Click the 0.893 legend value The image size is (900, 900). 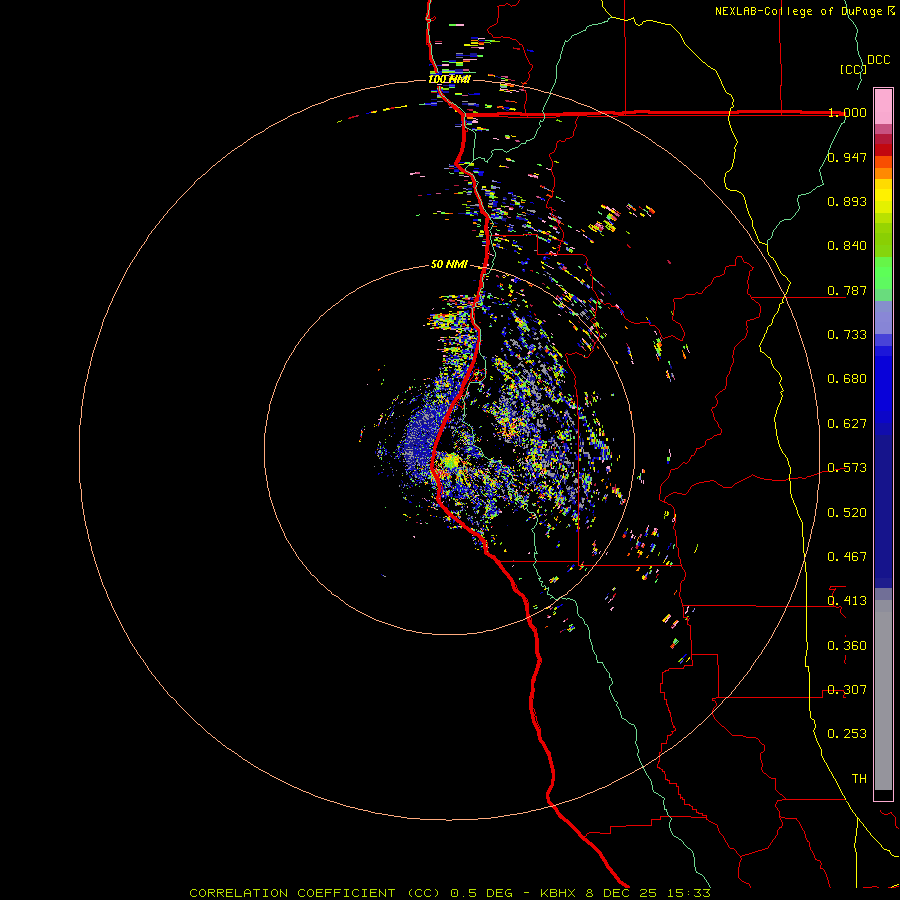pos(847,201)
